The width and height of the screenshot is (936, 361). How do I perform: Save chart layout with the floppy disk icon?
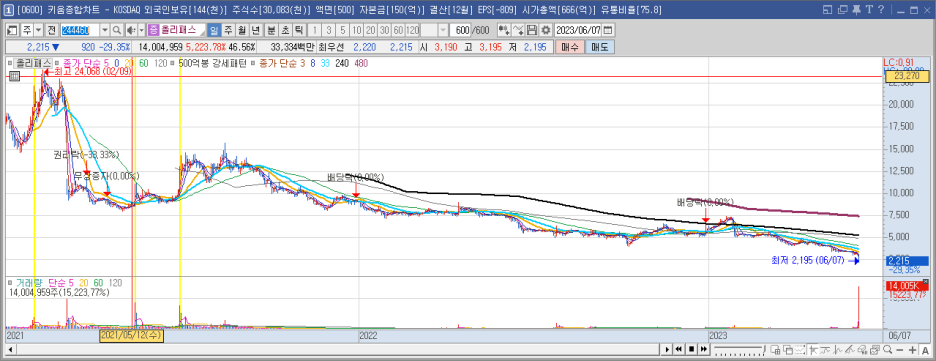pos(531,30)
